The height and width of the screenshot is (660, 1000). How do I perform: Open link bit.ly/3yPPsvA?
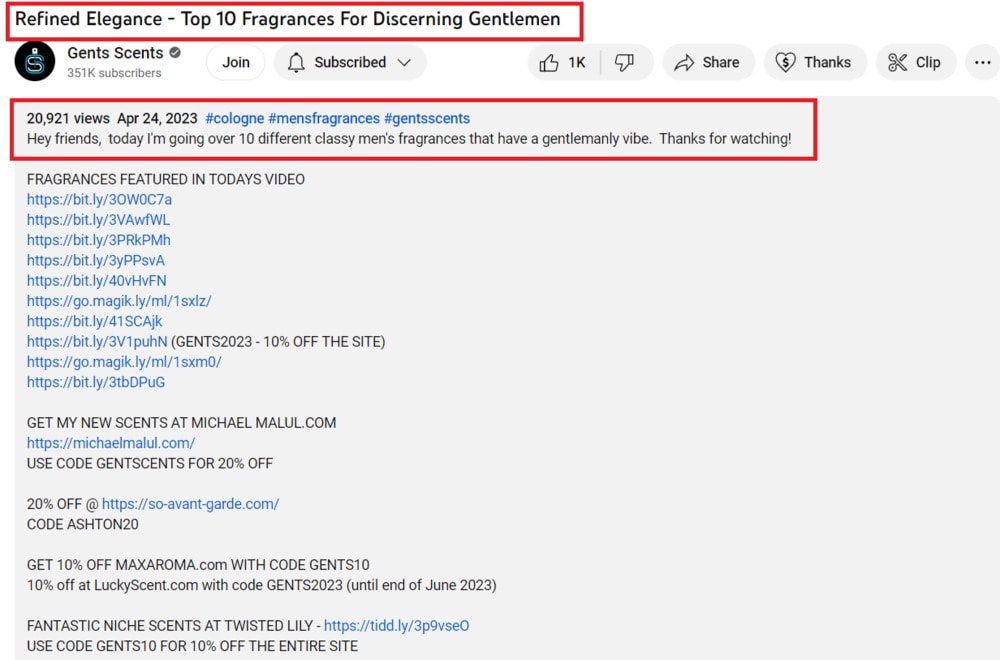click(x=96, y=261)
